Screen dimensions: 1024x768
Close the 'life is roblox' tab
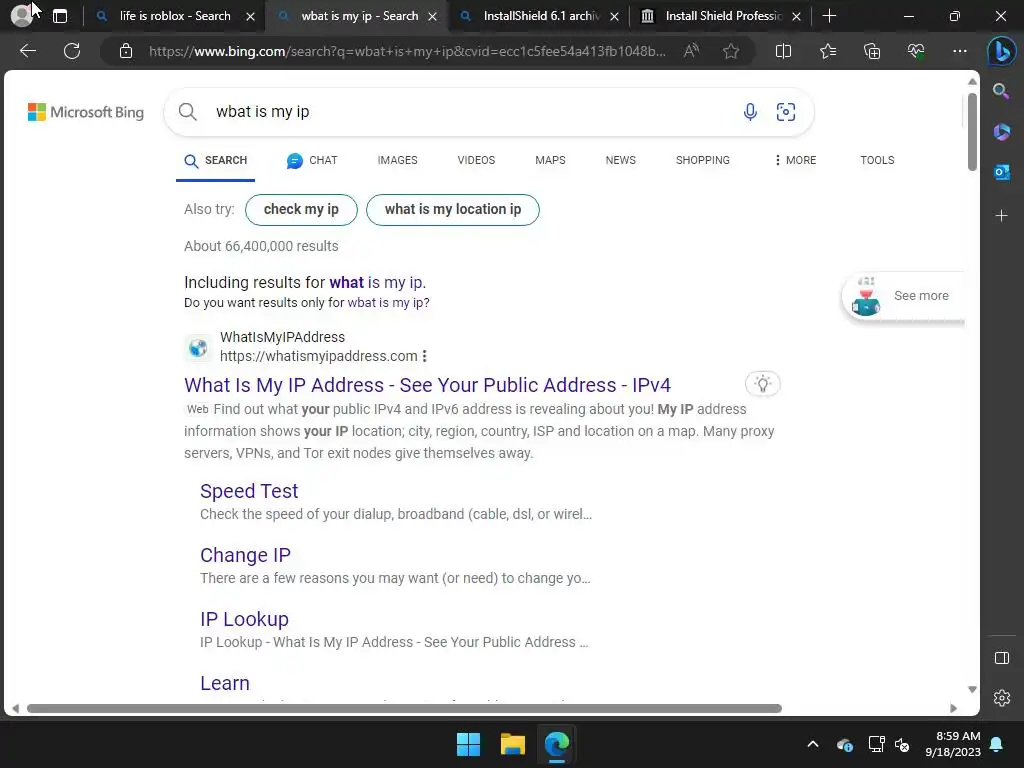point(250,16)
